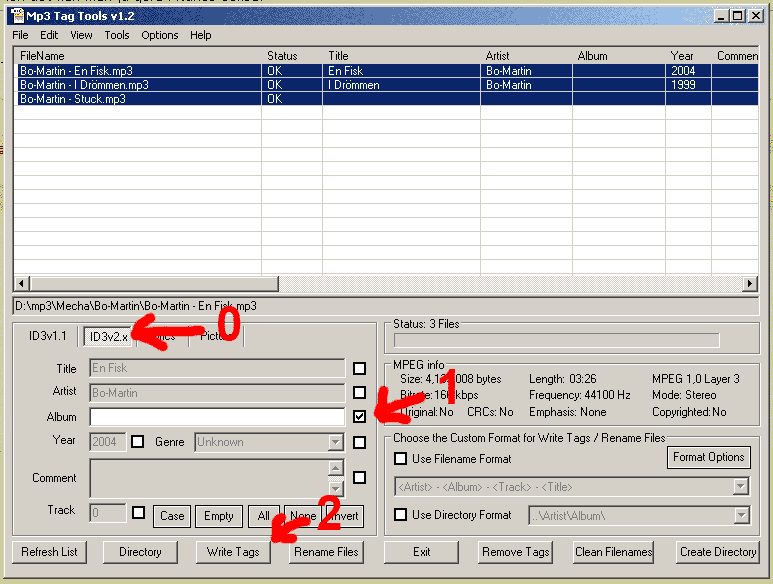Switch to the ID3v1.1 tab

tap(47, 336)
